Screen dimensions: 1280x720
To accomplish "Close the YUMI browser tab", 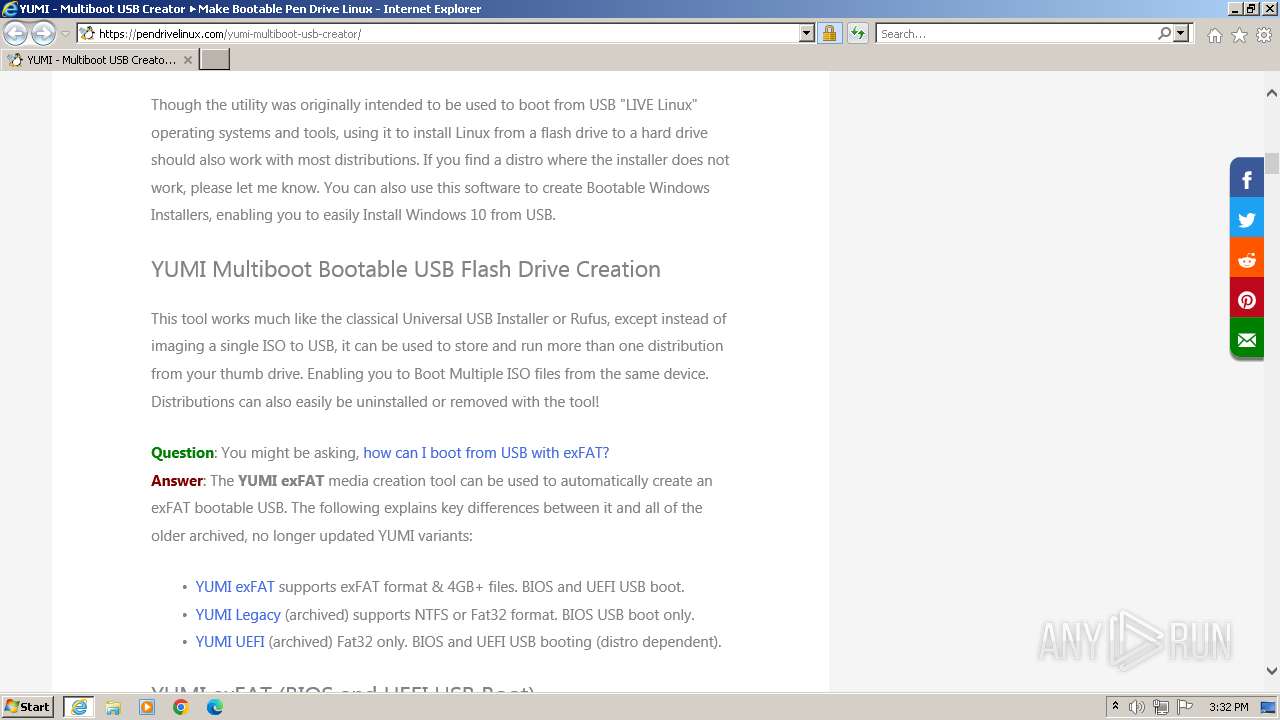I will click(187, 60).
